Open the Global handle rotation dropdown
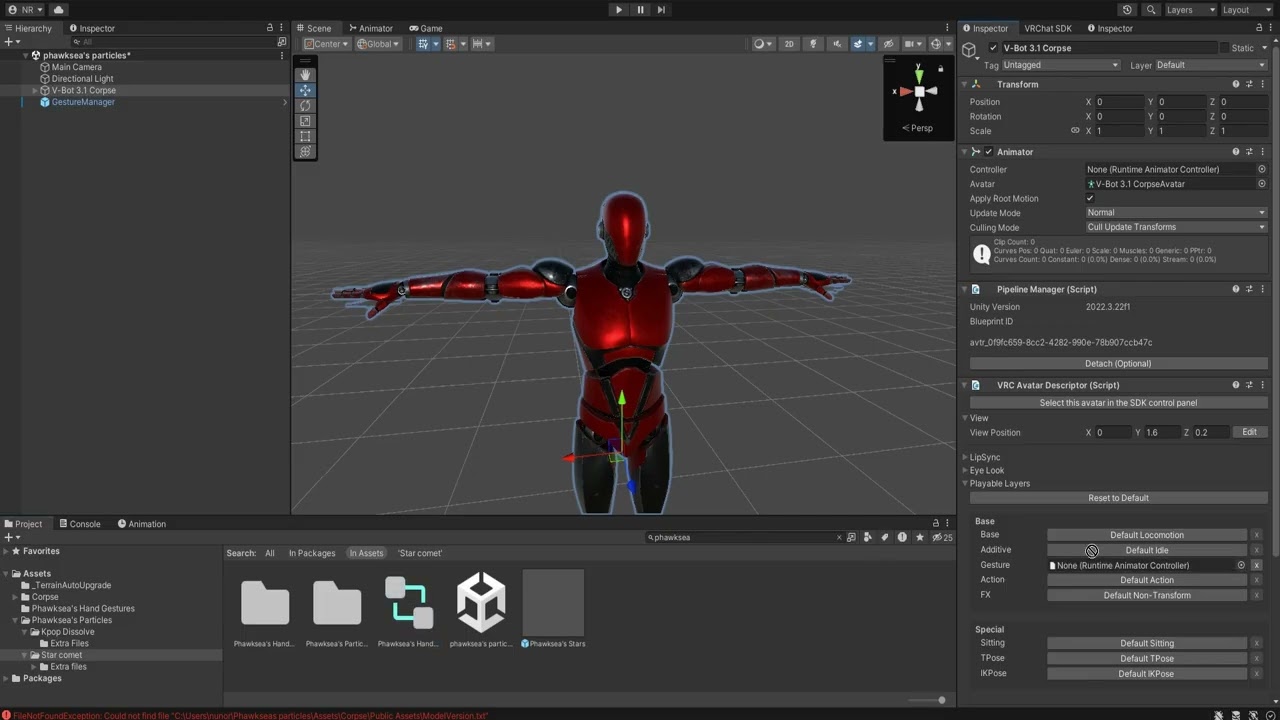 378,44
